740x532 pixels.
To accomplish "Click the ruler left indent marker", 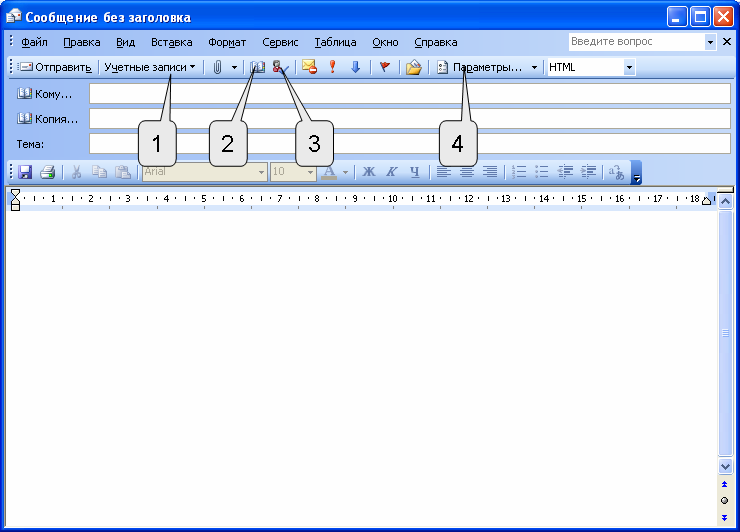I will pyautogui.click(x=15, y=199).
